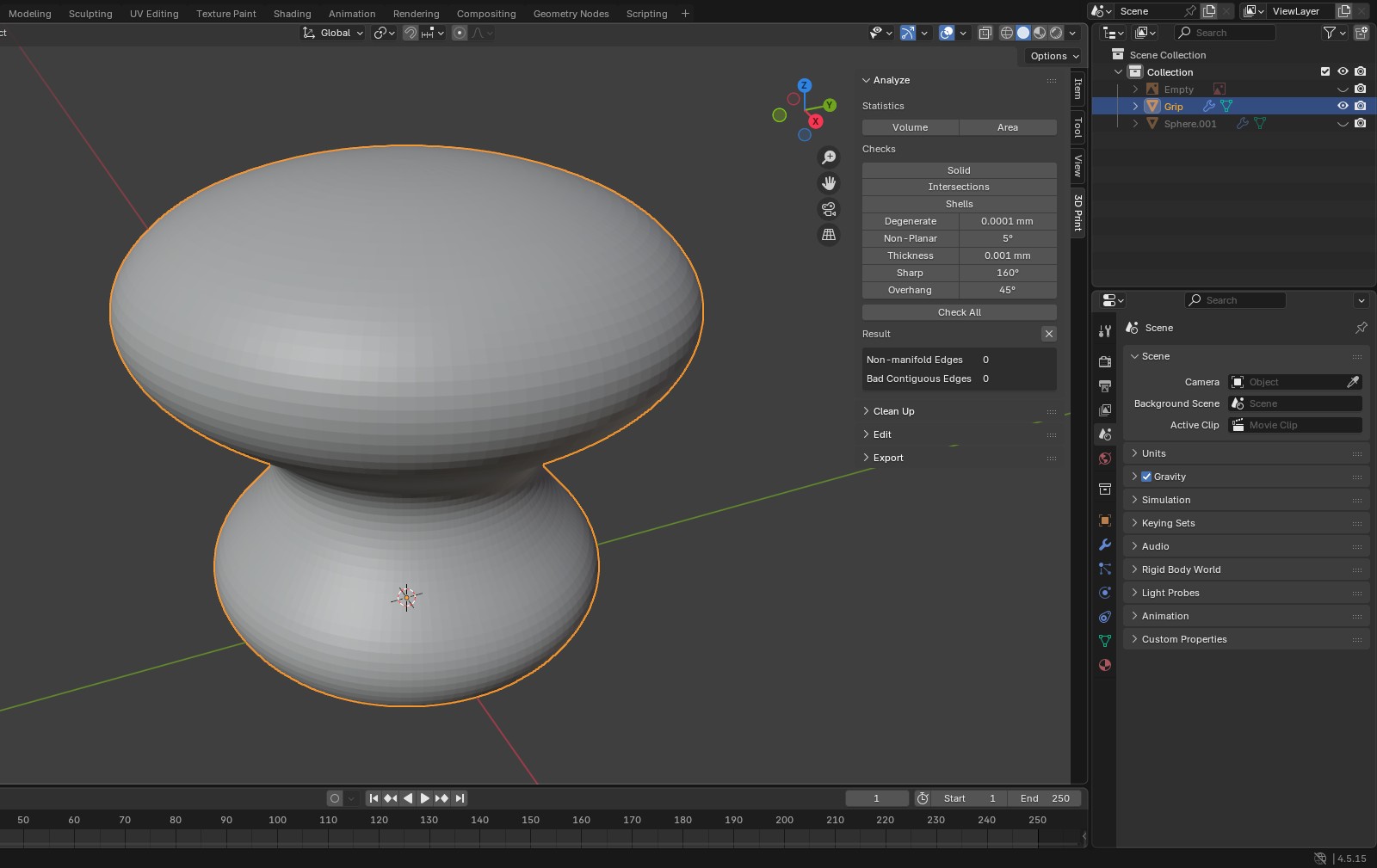Screen dimensions: 1377x868
Task: Show the Sphere.001 object in viewport
Action: coord(1343,124)
